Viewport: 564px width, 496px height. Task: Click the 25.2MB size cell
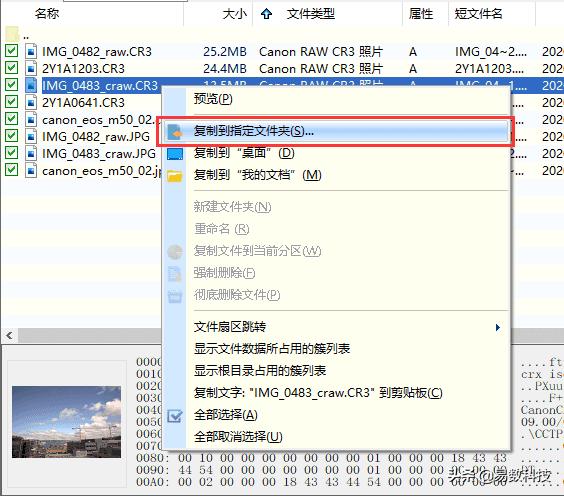tap(225, 52)
